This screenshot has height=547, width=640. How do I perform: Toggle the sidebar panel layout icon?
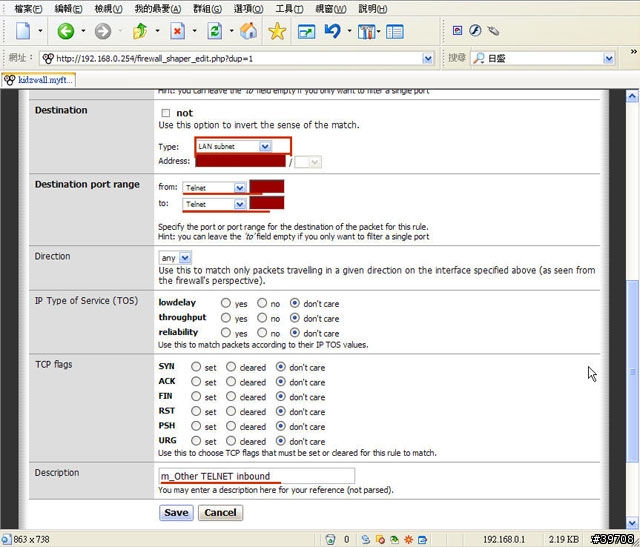395,31
